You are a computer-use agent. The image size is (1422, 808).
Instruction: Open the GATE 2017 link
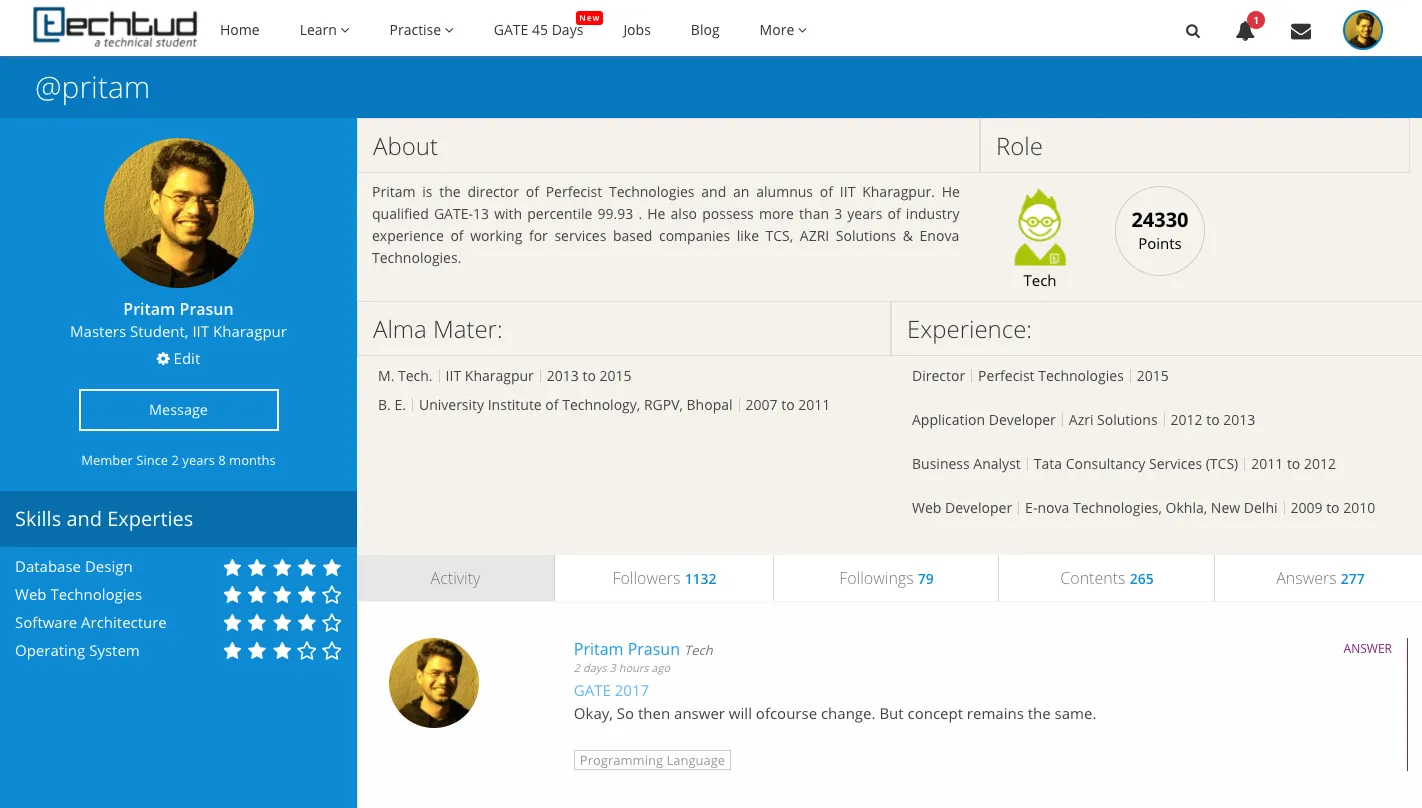point(611,690)
